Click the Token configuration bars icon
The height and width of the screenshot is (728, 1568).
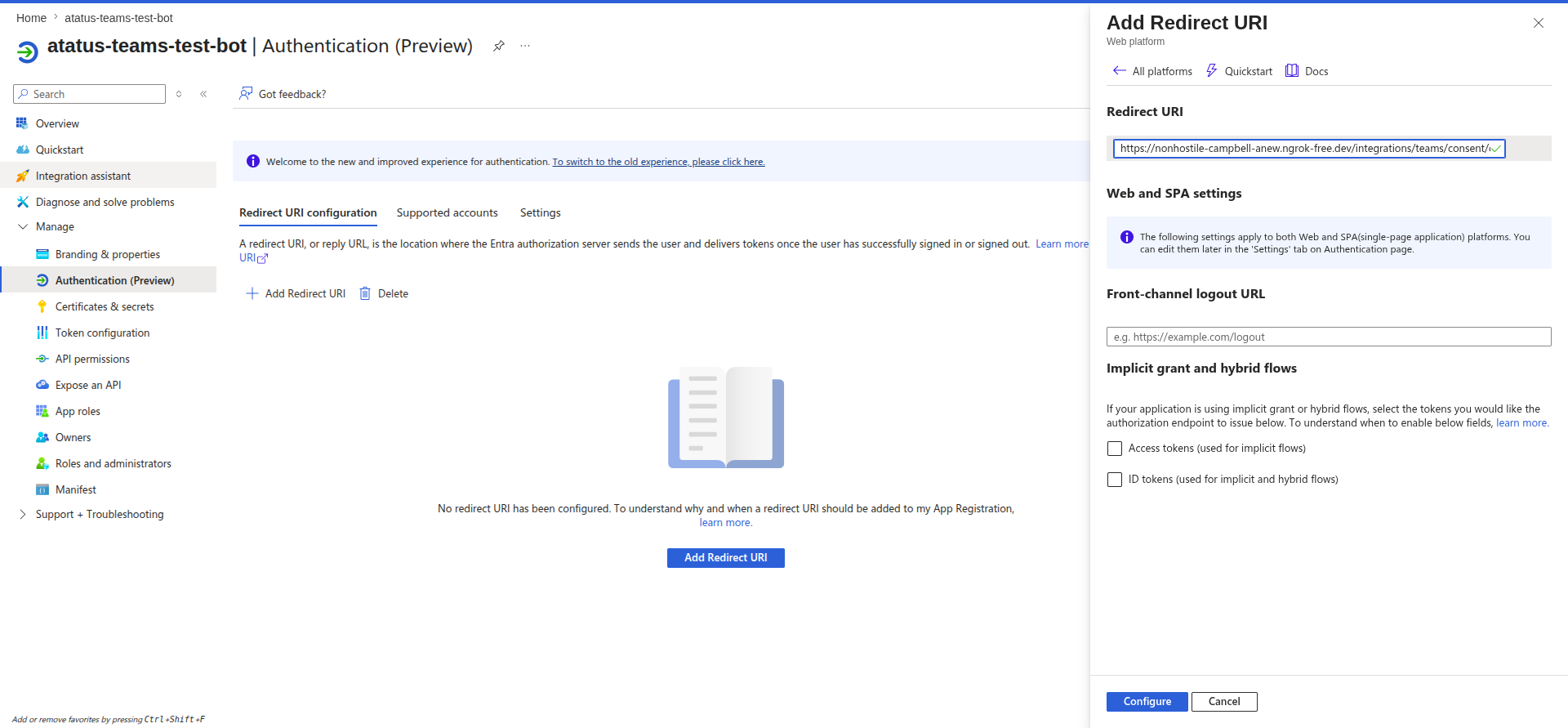pos(42,333)
